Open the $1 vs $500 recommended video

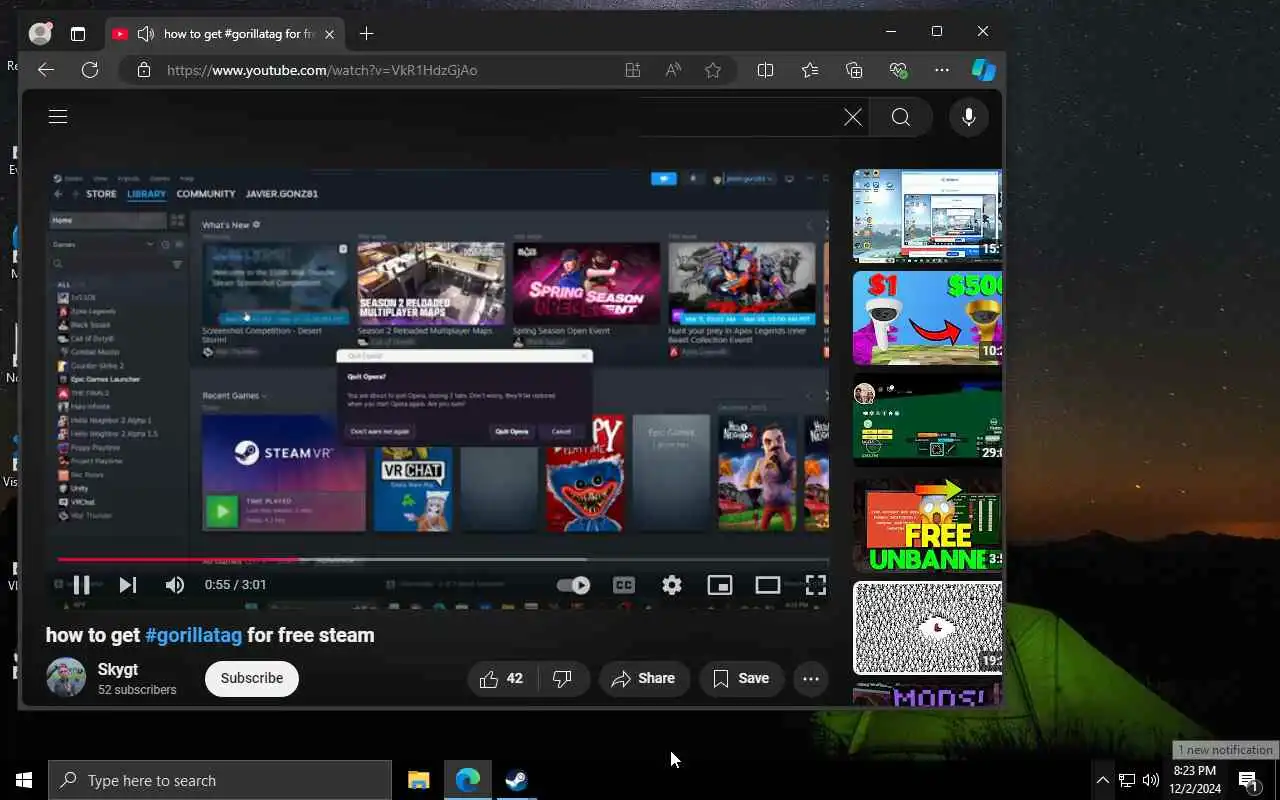pos(927,318)
